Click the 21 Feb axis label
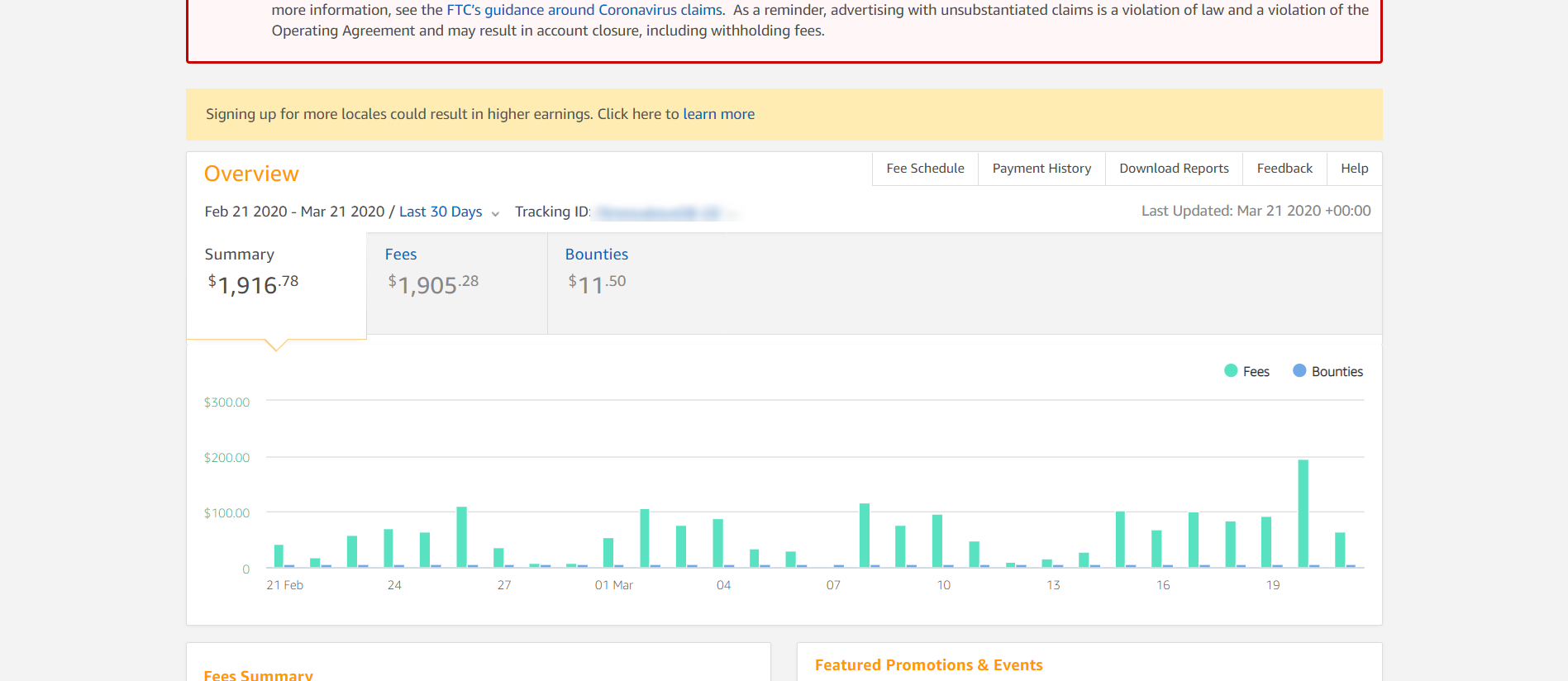 (284, 585)
